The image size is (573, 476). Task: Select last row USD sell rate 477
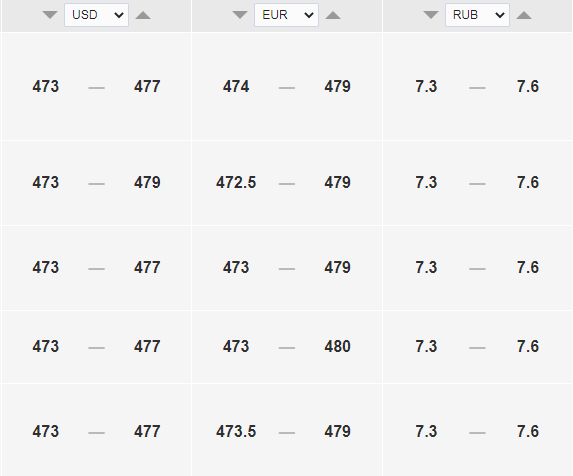coord(147,431)
